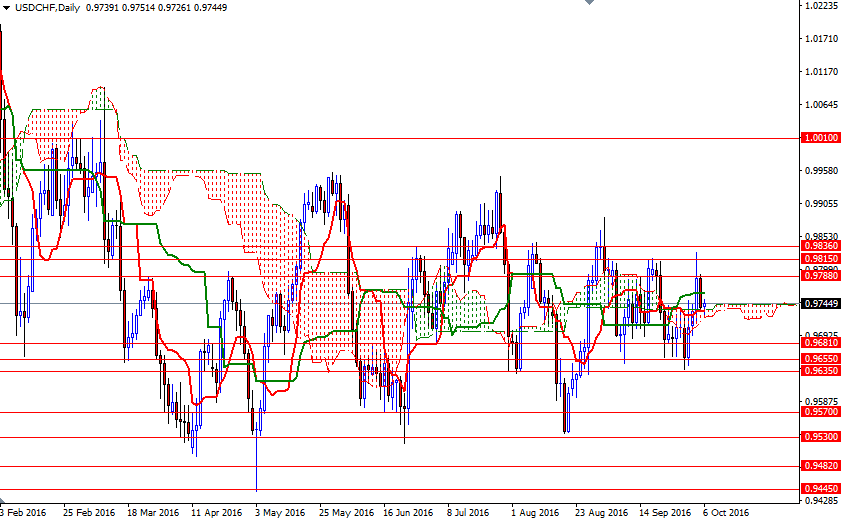Viewport: 841px width, 521px height.
Task: Select the 0.97880 price level label
Action: click(x=820, y=276)
